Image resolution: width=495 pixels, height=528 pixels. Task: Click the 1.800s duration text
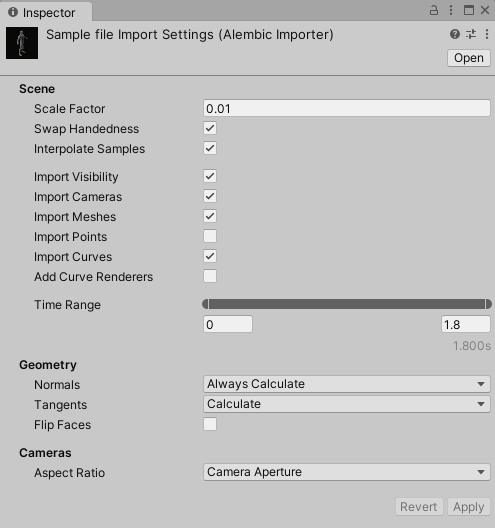point(472,346)
